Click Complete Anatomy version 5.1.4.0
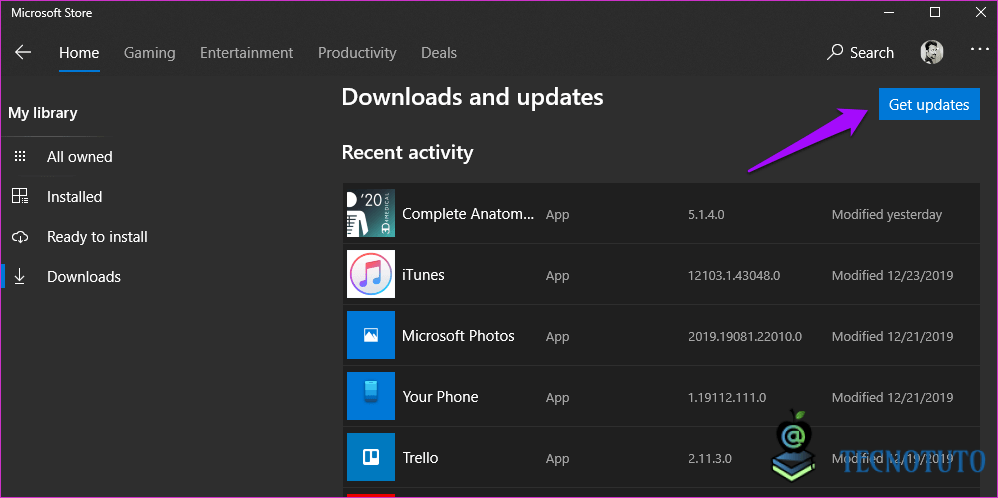This screenshot has width=998, height=498. (706, 215)
